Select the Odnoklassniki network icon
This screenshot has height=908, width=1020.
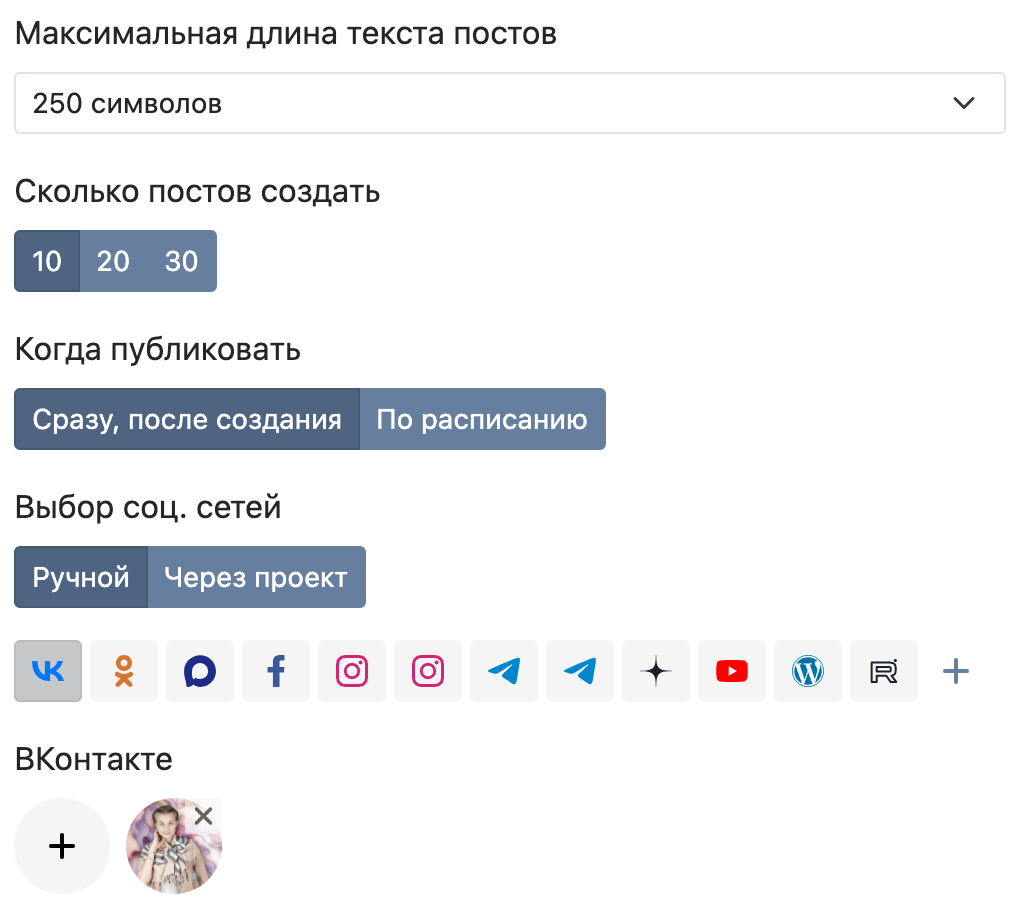coord(124,671)
